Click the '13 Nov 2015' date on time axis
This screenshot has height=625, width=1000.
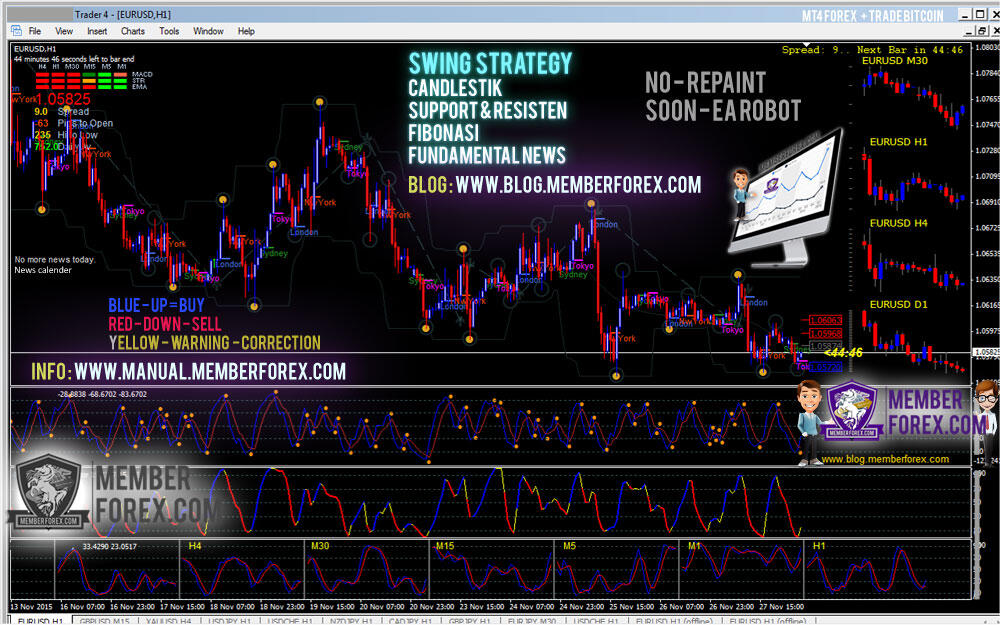point(32,607)
